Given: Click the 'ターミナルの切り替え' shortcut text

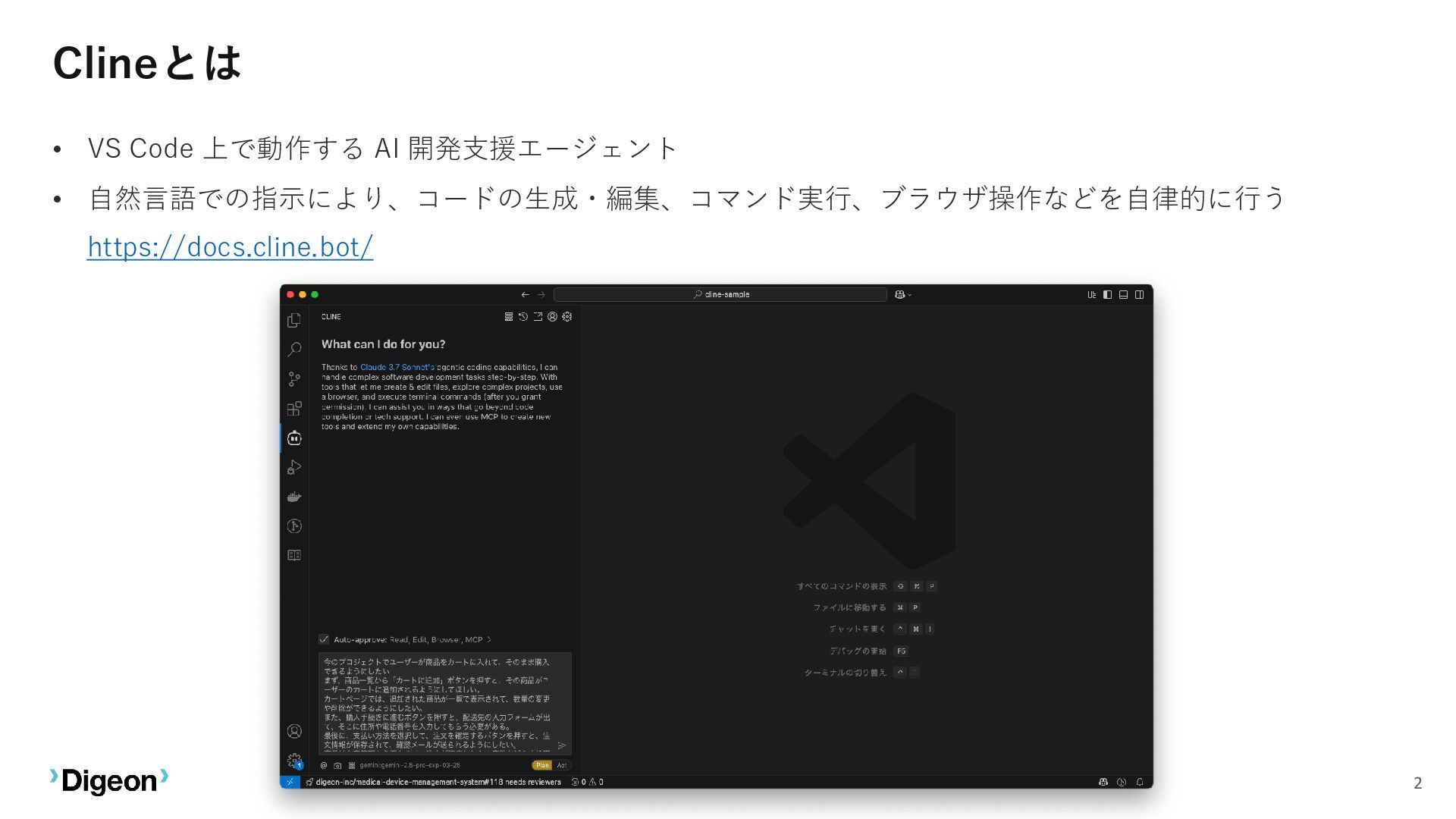Looking at the screenshot, I should tap(845, 673).
